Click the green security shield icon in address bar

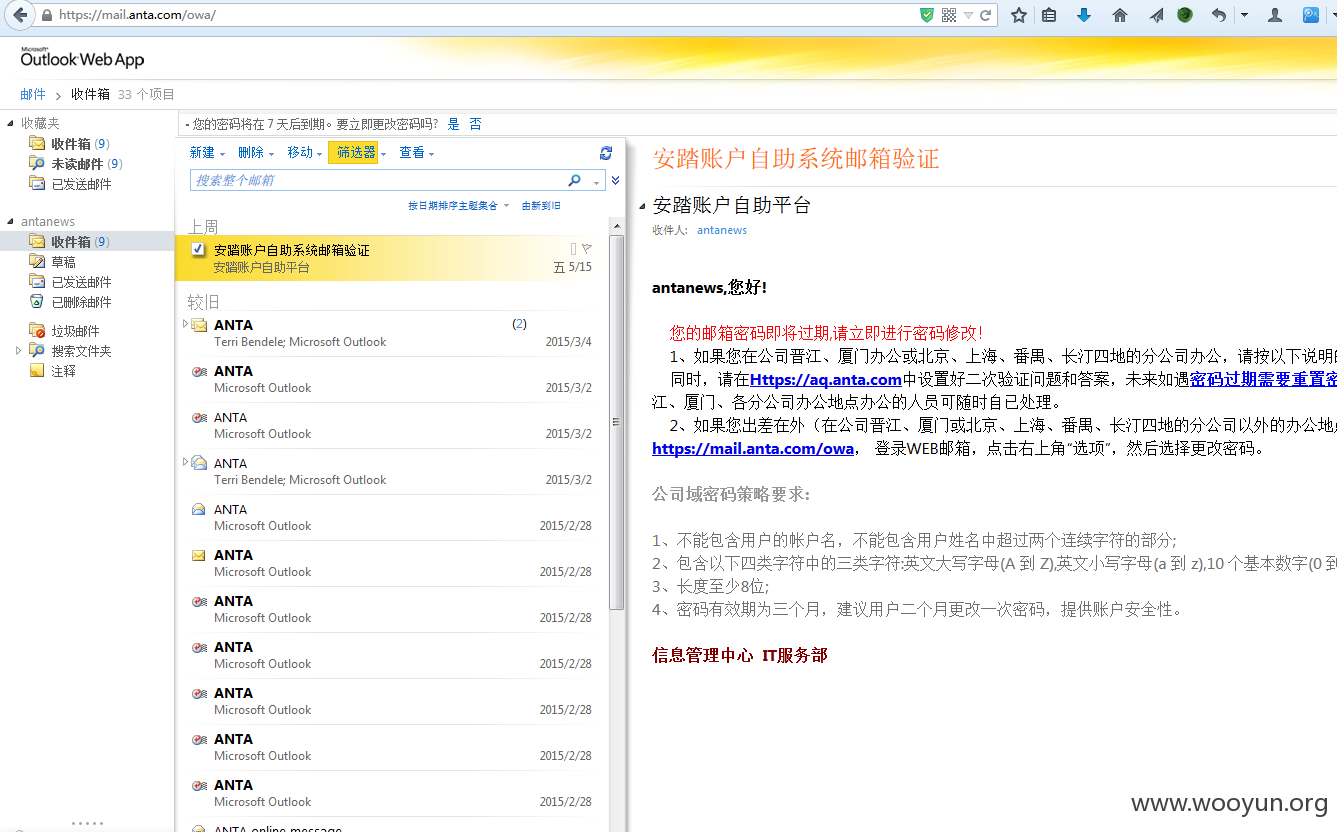(927, 15)
